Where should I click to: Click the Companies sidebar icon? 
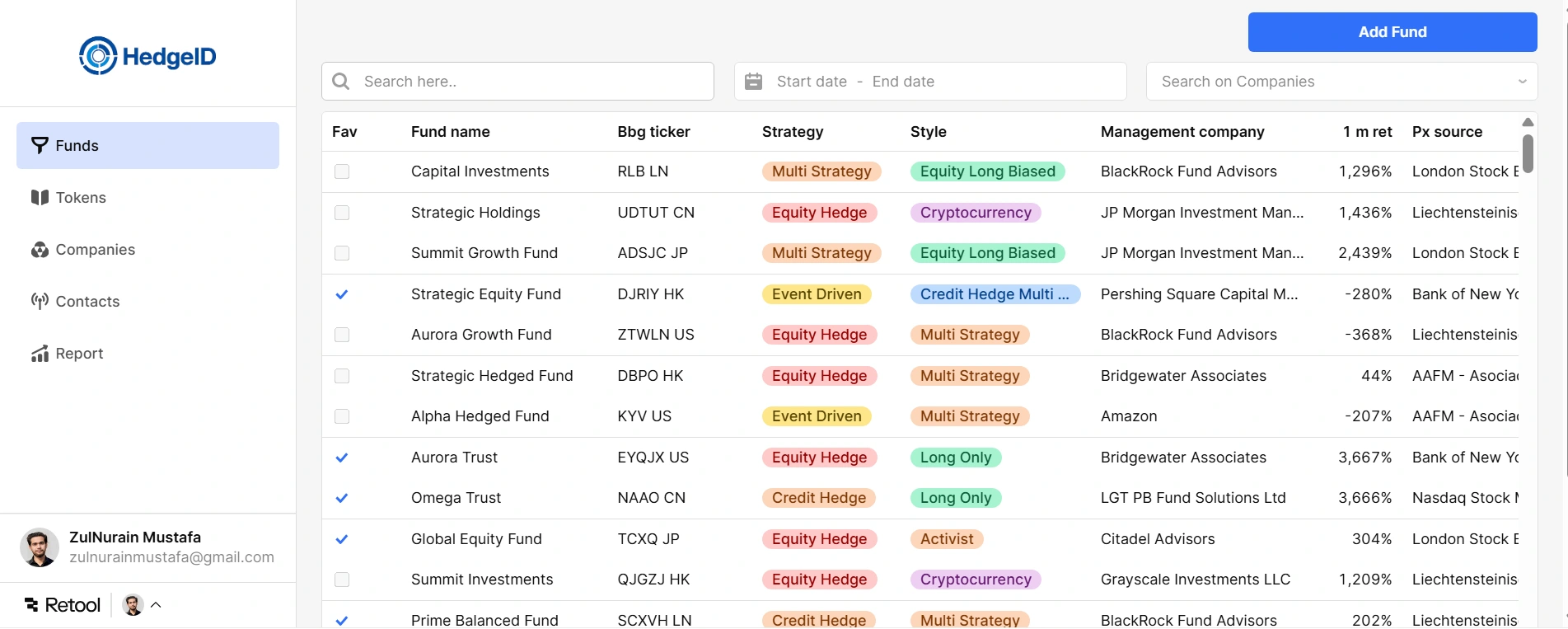40,250
